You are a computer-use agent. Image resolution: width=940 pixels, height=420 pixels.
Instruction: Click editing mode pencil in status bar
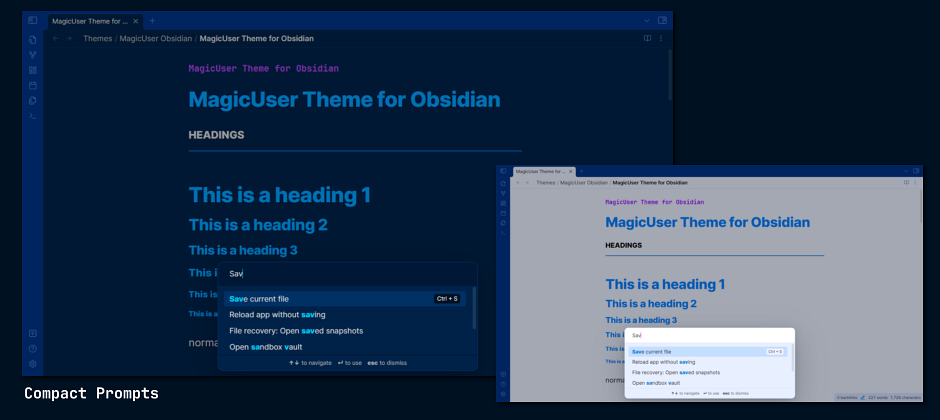point(863,397)
